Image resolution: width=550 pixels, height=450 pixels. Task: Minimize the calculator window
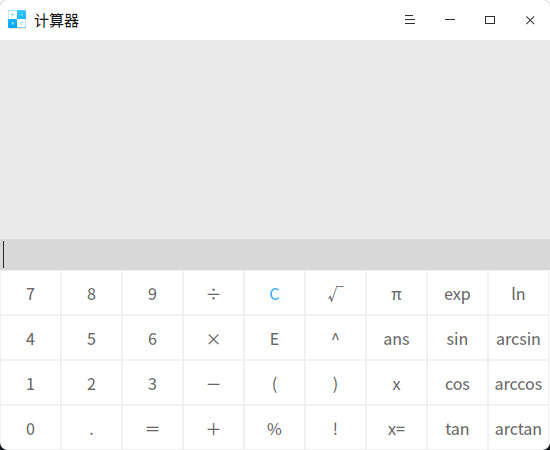pos(450,20)
